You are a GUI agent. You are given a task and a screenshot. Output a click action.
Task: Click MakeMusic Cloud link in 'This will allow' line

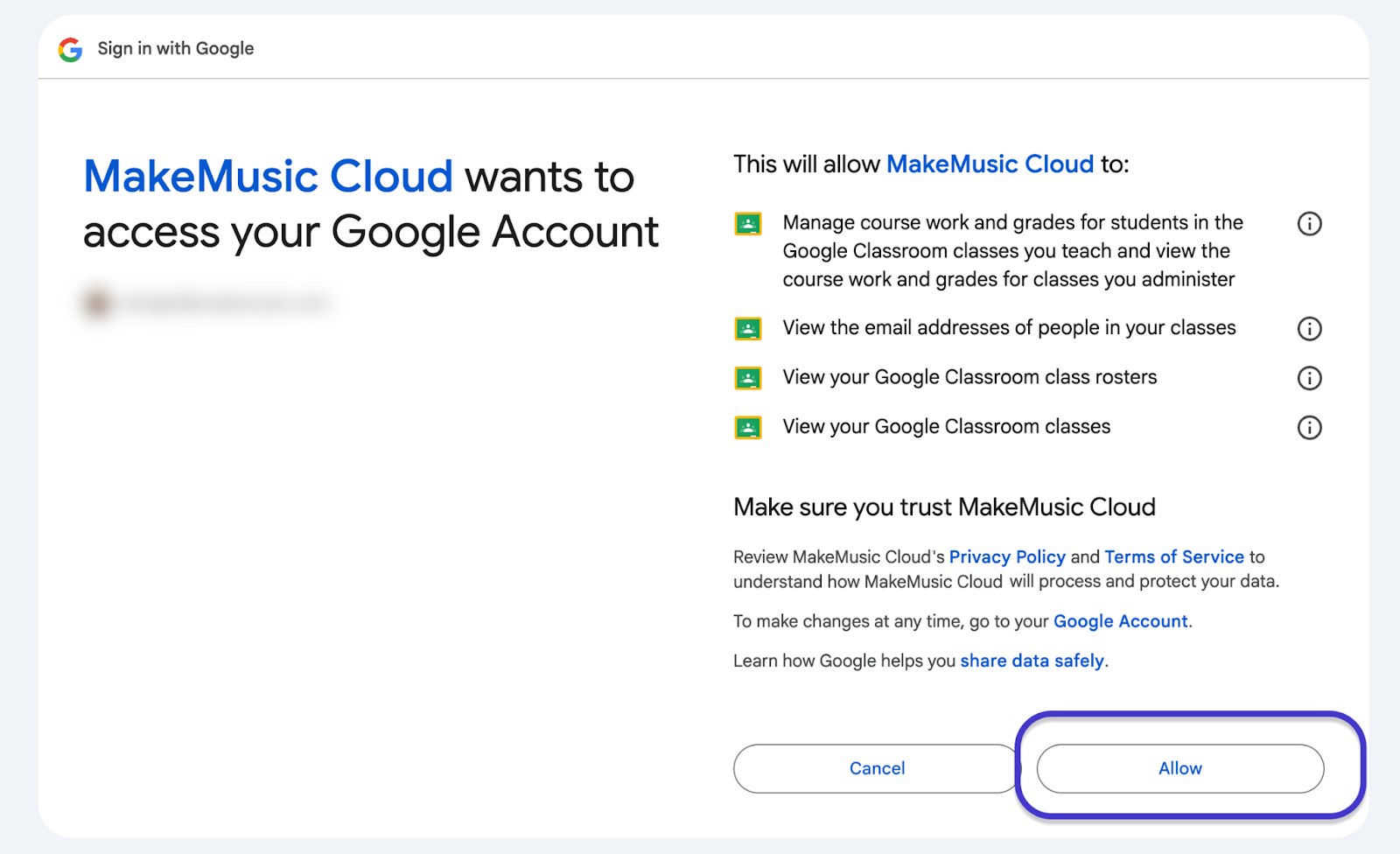(x=990, y=164)
